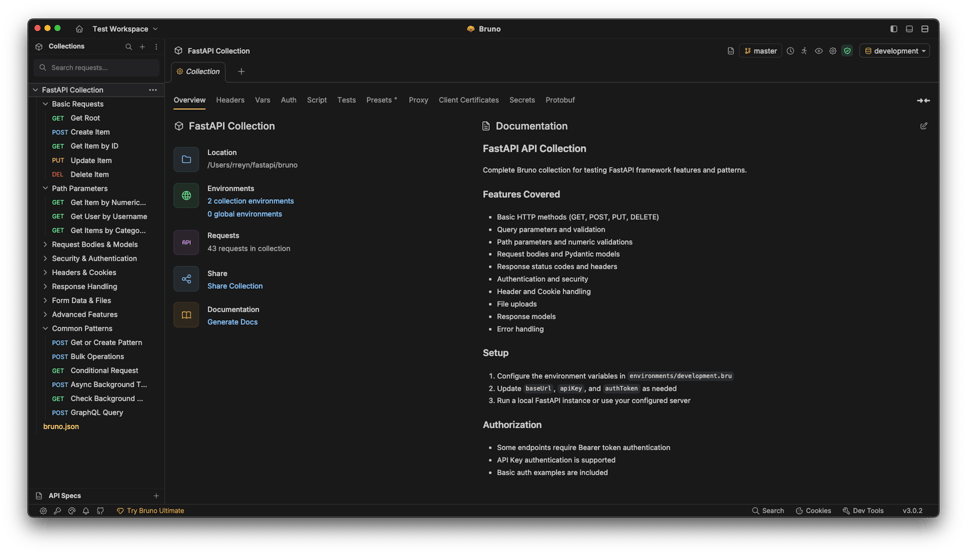Expand the Security & Authentication folder

click(45, 259)
